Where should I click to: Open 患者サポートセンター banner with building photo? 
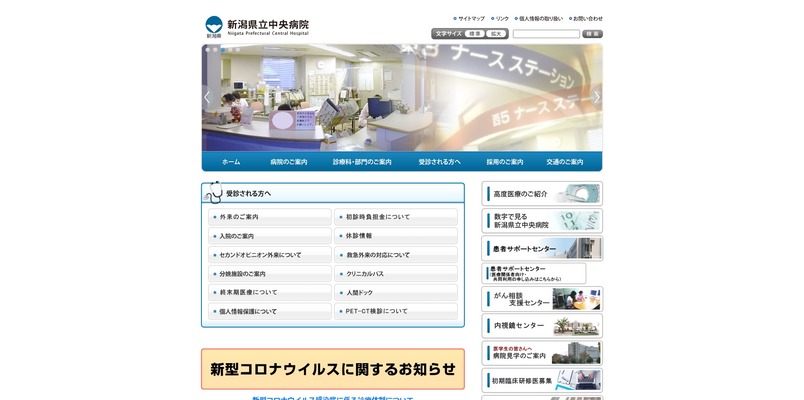pos(542,249)
